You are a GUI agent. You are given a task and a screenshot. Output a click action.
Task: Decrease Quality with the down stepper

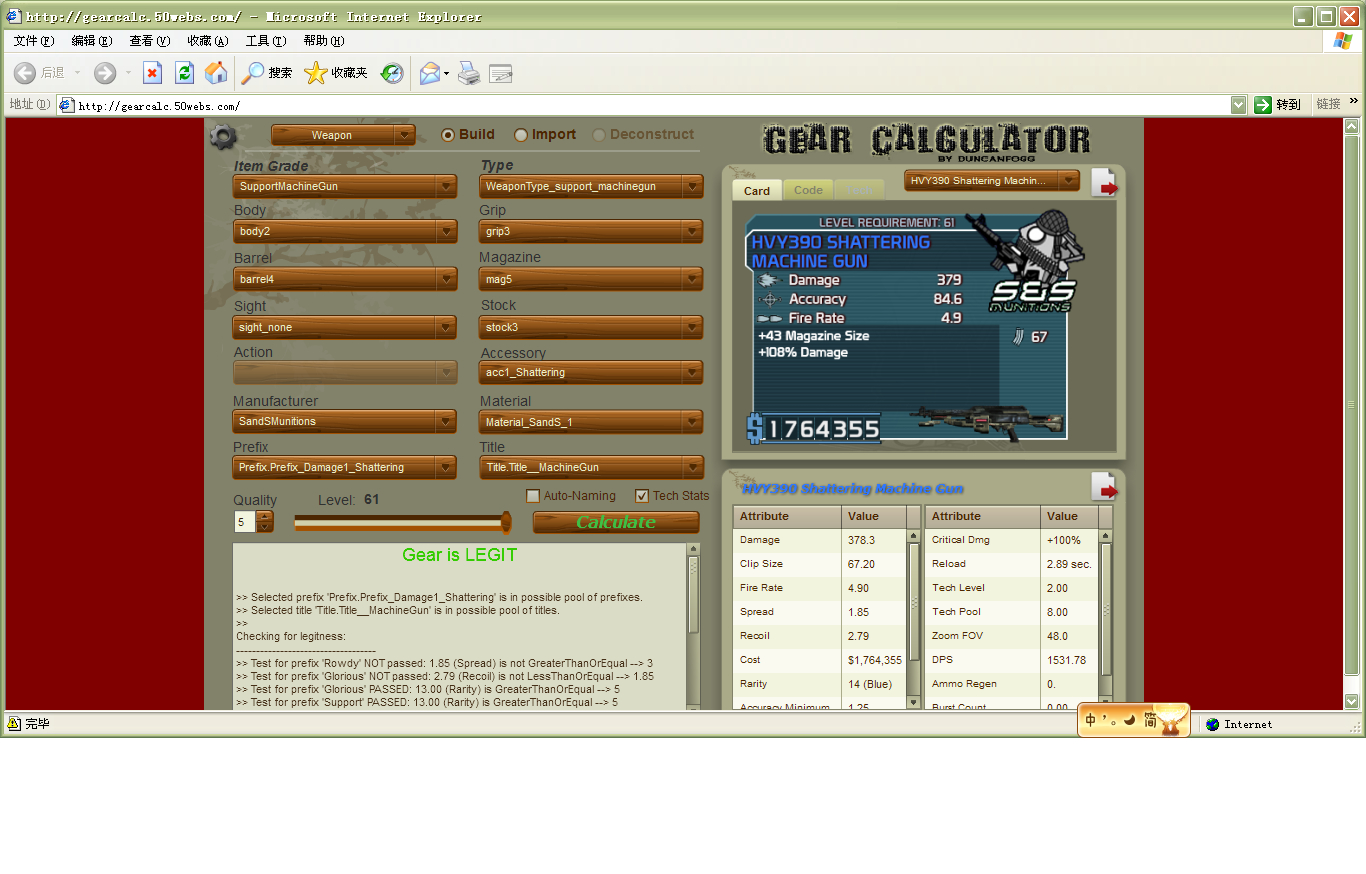tap(265, 527)
